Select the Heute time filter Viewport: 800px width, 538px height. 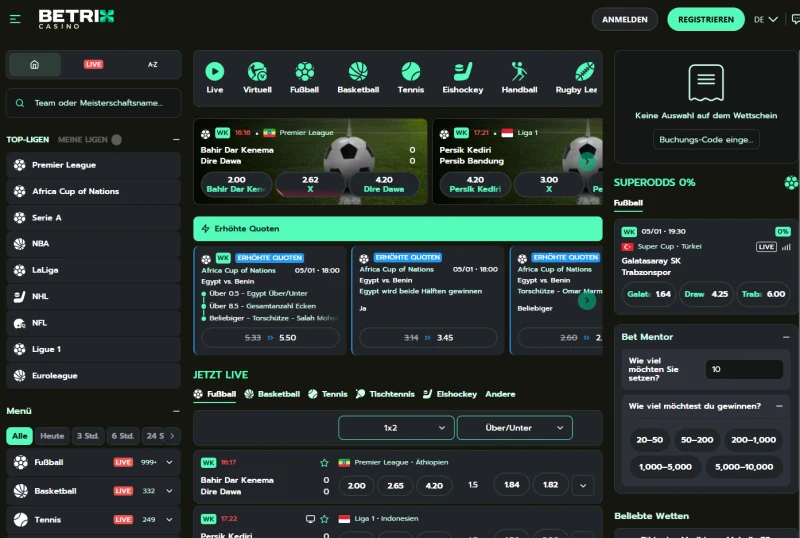53,436
